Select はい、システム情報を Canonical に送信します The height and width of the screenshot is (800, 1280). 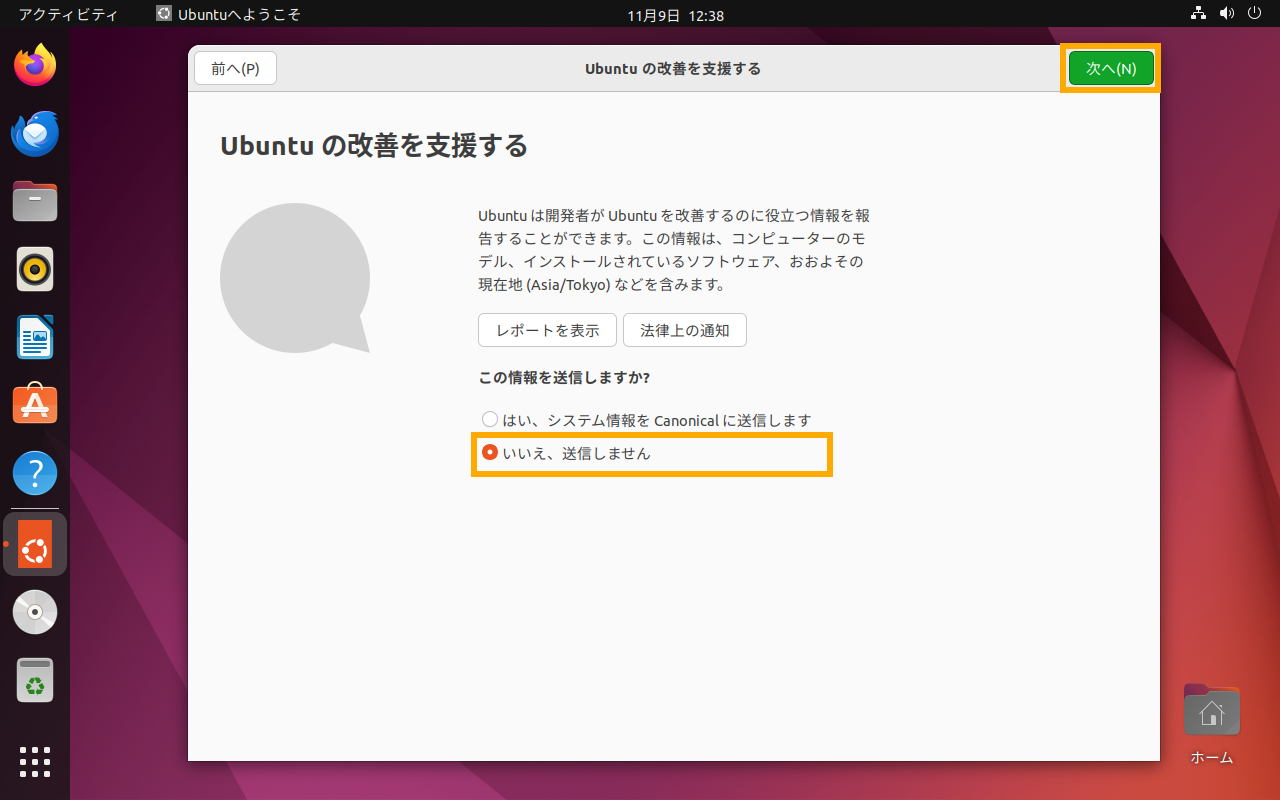click(x=646, y=420)
